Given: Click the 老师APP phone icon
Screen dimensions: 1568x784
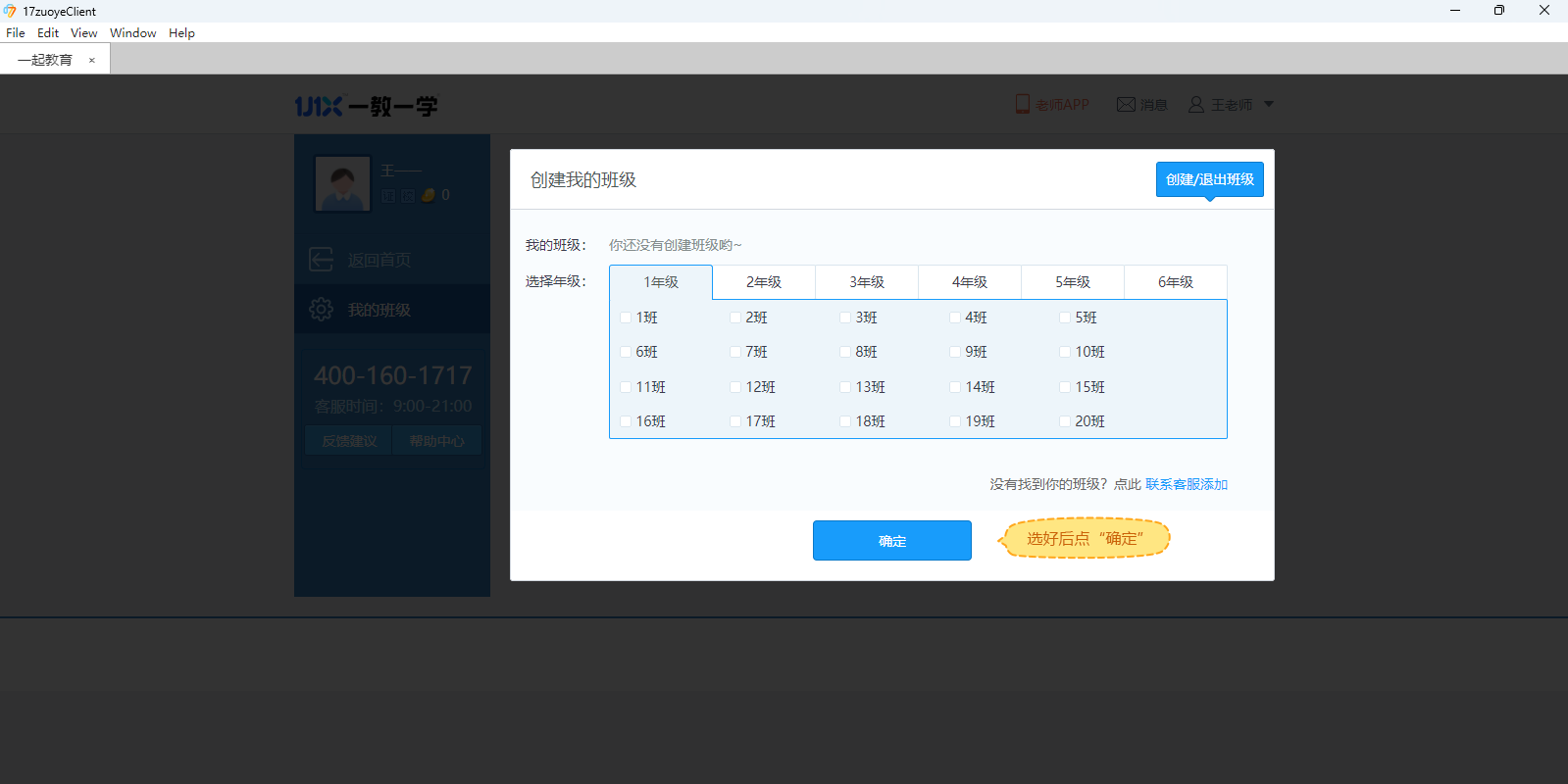Looking at the screenshot, I should pyautogui.click(x=1022, y=104).
